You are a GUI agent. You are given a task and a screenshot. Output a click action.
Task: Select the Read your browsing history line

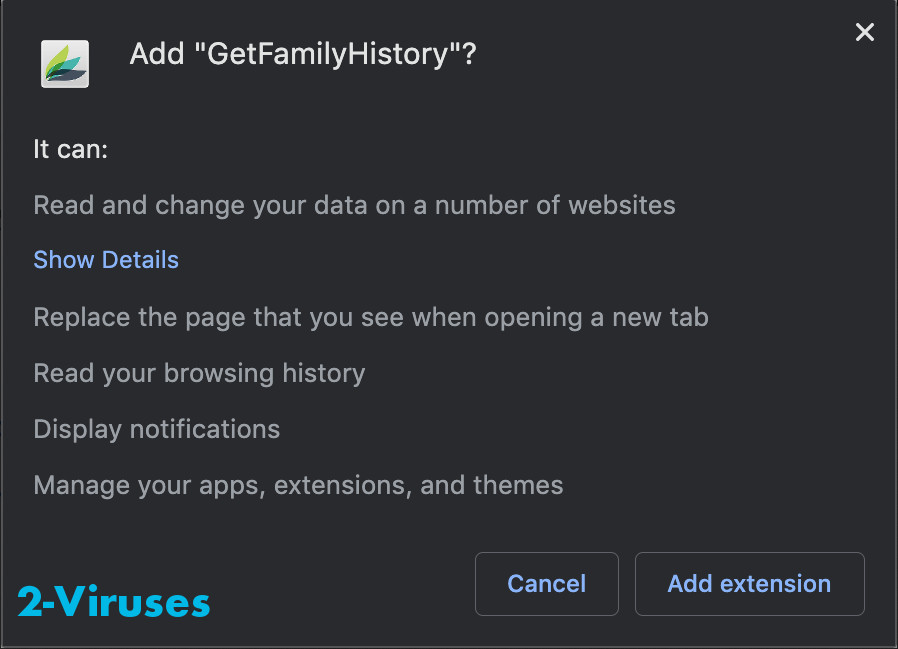pos(198,372)
